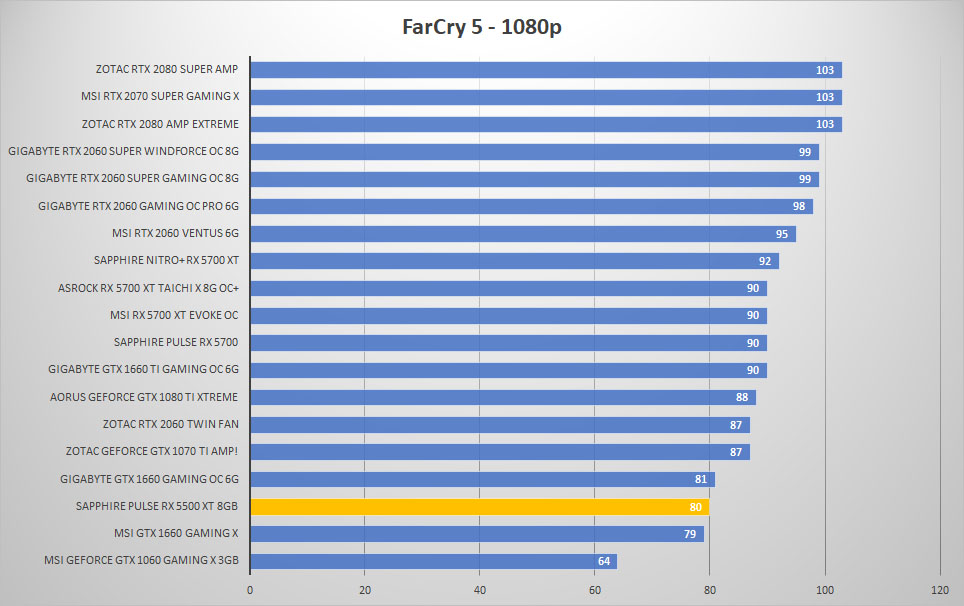The image size is (964, 606).
Task: Click the axis tick label 20
Action: tap(365, 590)
